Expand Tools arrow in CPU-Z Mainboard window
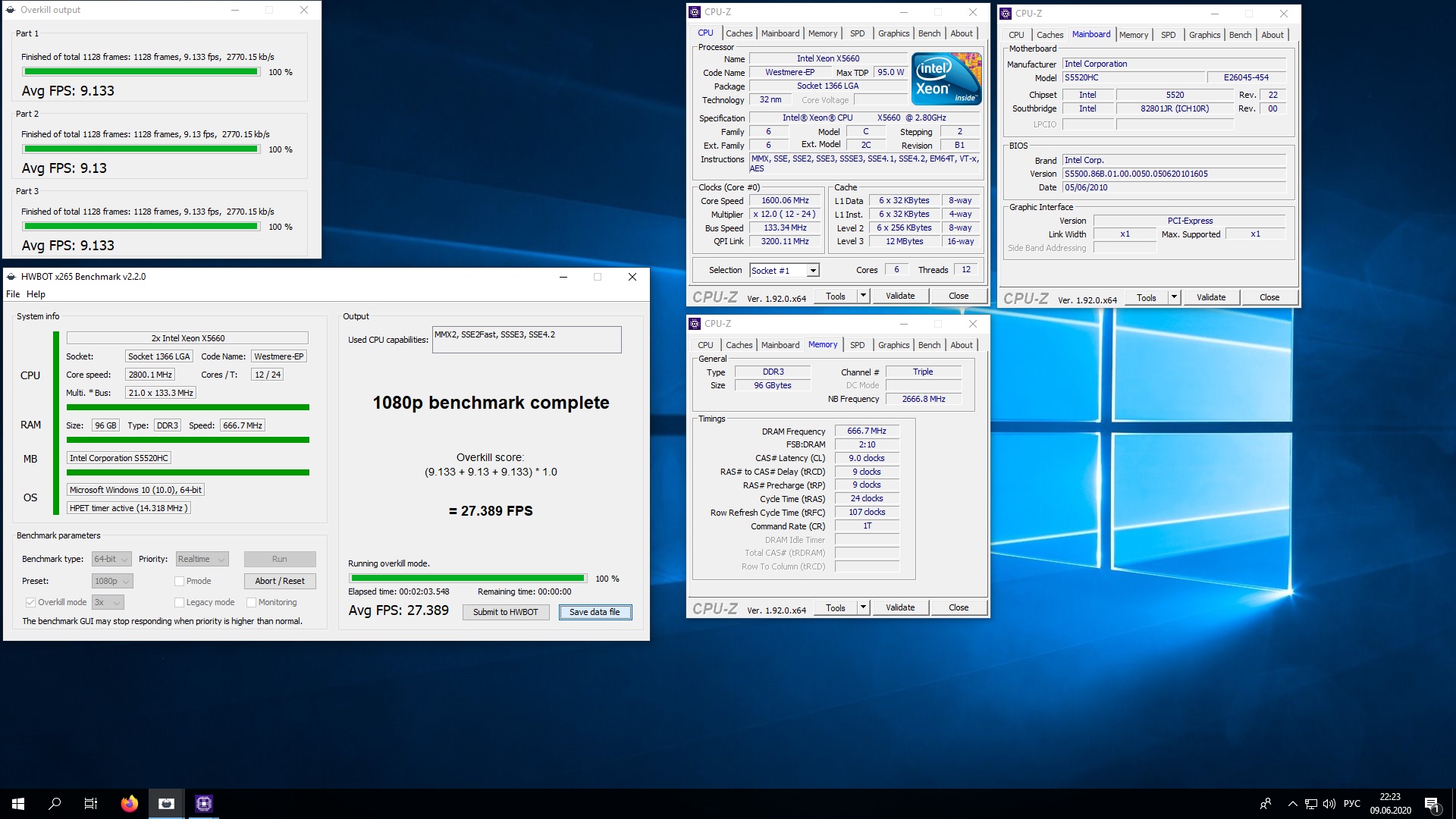 [1174, 298]
